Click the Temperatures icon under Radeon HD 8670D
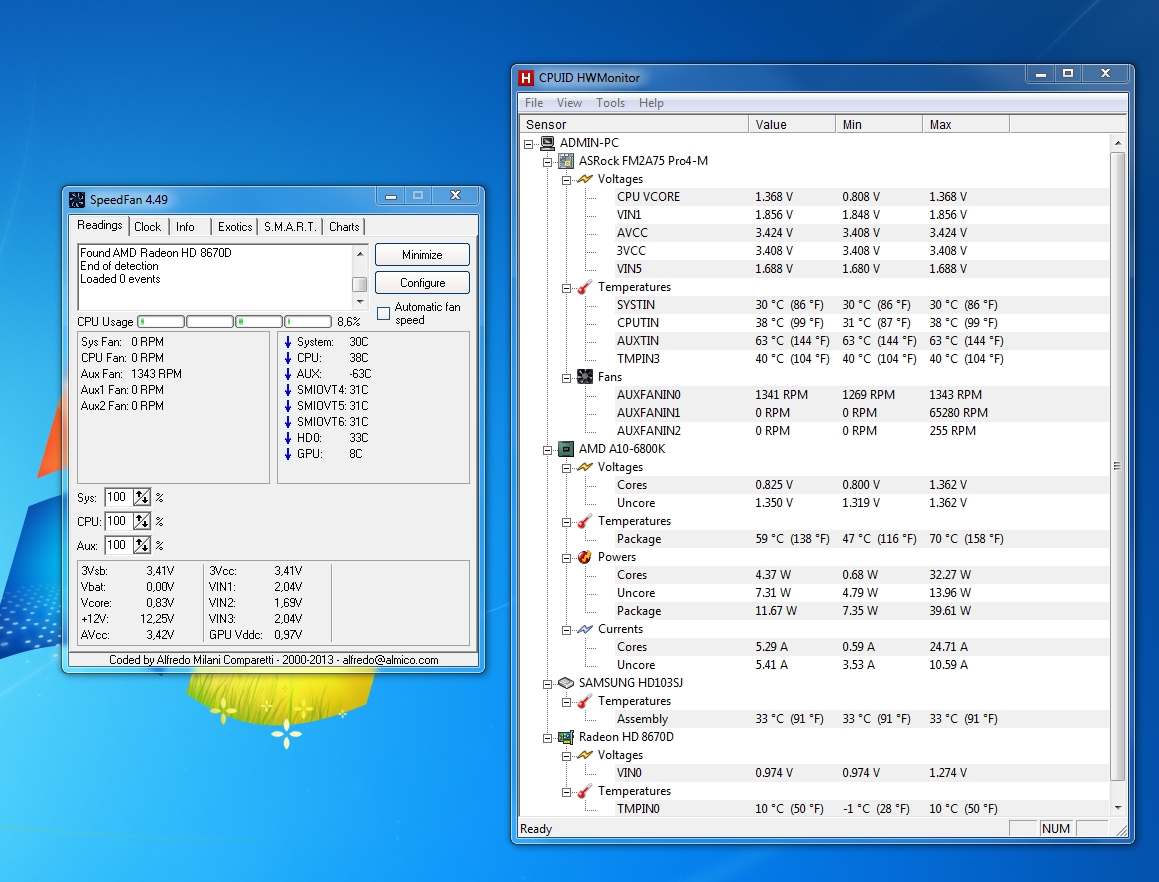1159x882 pixels. click(x=585, y=791)
